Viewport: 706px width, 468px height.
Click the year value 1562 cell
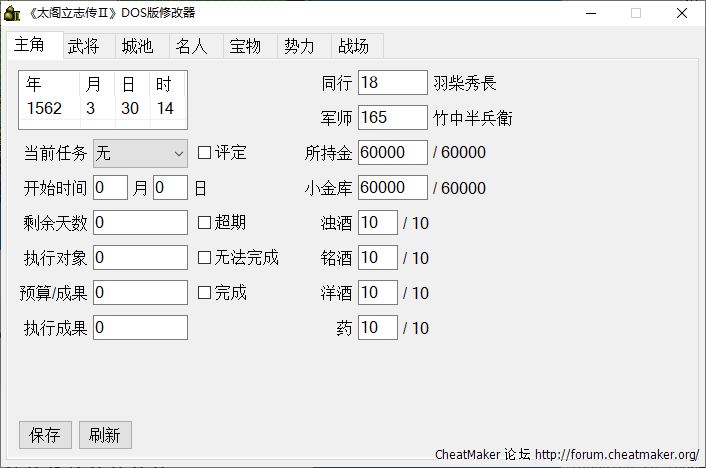pyautogui.click(x=45, y=108)
